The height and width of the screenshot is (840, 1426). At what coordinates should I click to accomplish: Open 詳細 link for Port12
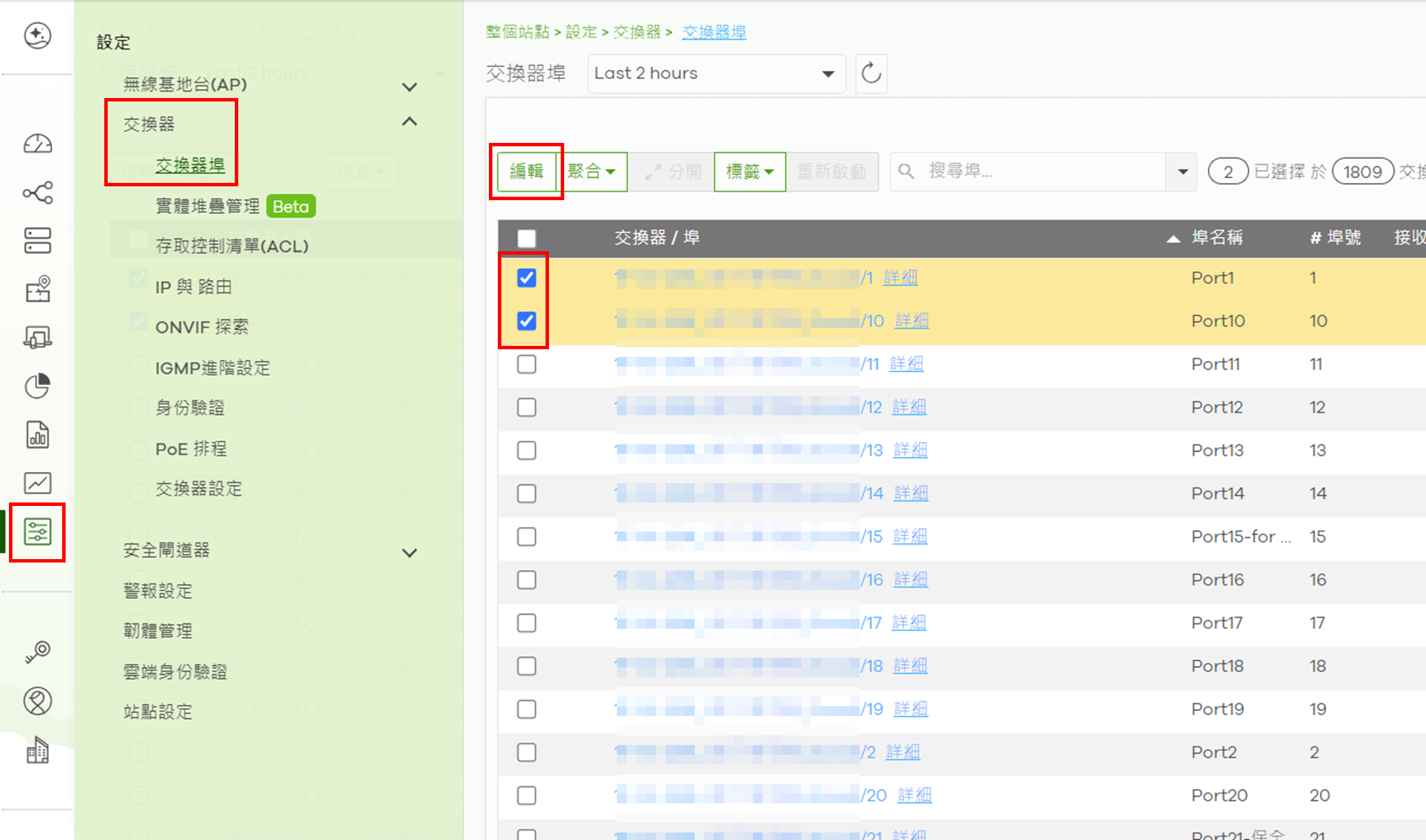908,407
